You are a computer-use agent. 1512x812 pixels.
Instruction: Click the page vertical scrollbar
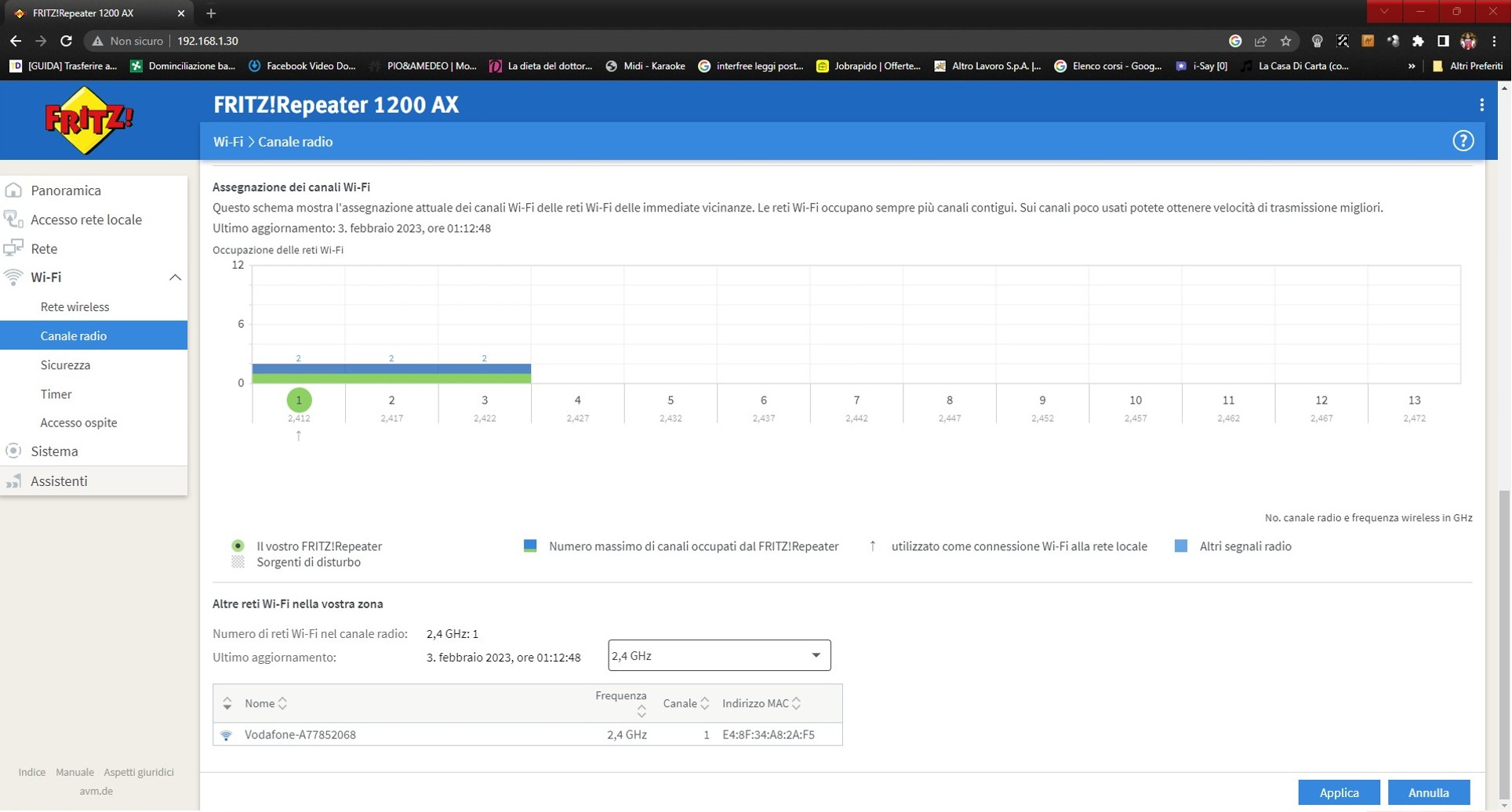click(1503, 643)
